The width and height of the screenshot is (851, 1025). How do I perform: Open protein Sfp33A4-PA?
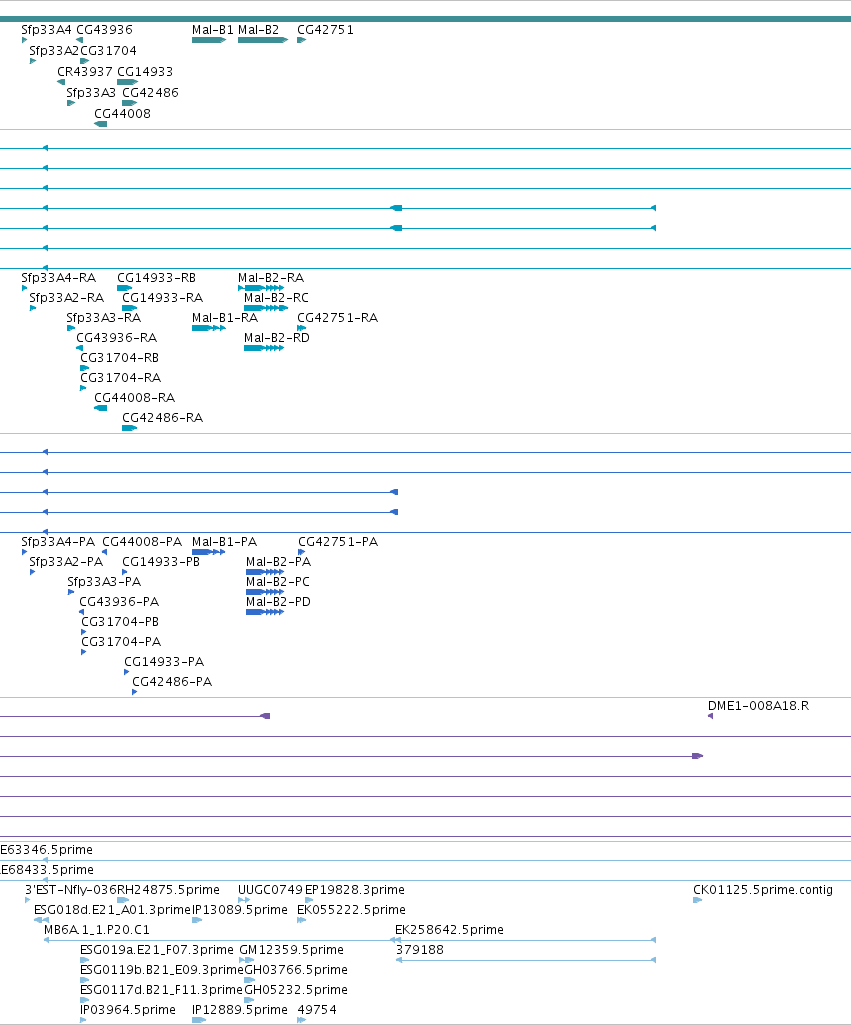[25, 552]
